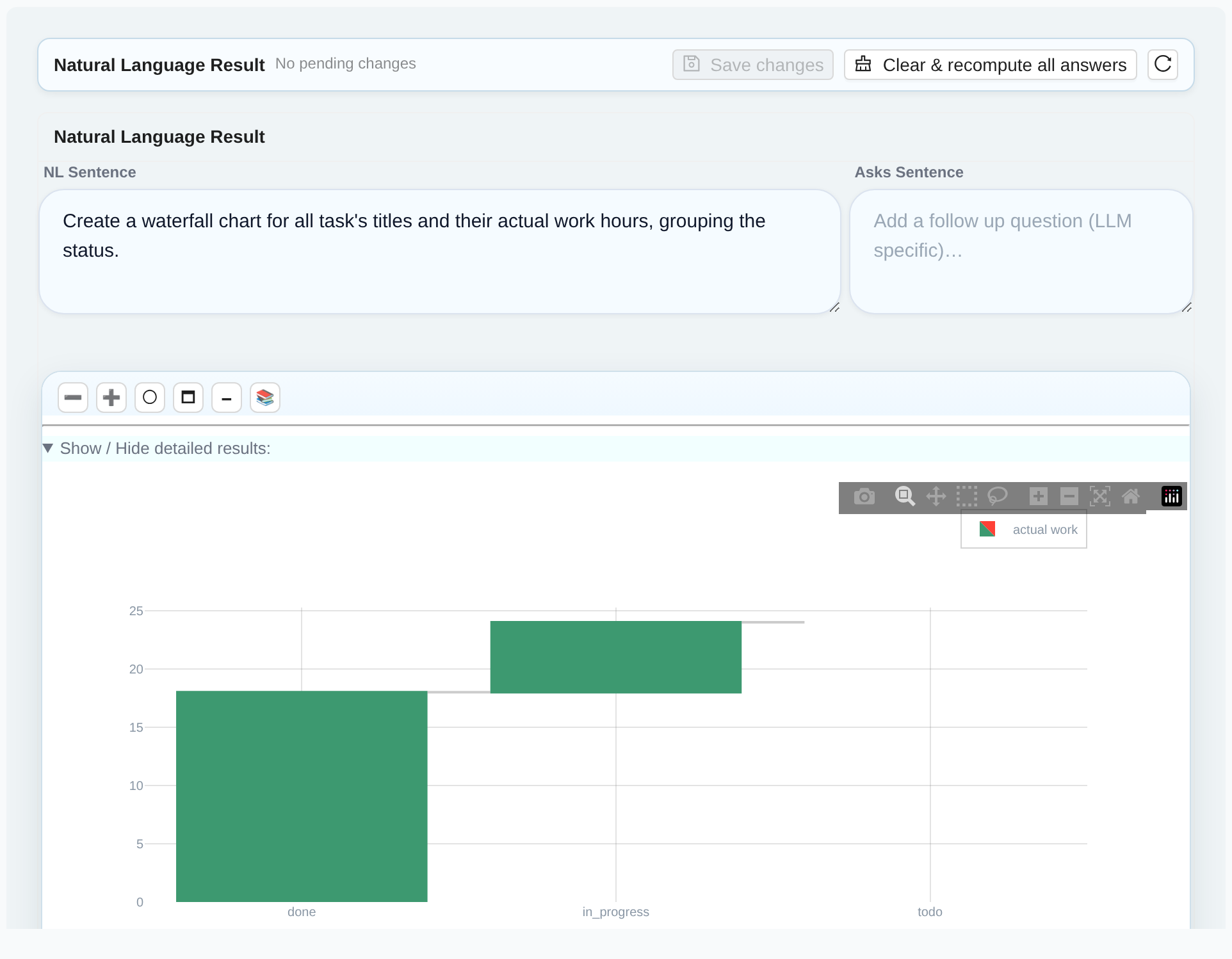Click the circle toolbar button
The width and height of the screenshot is (1232, 959).
[150, 398]
